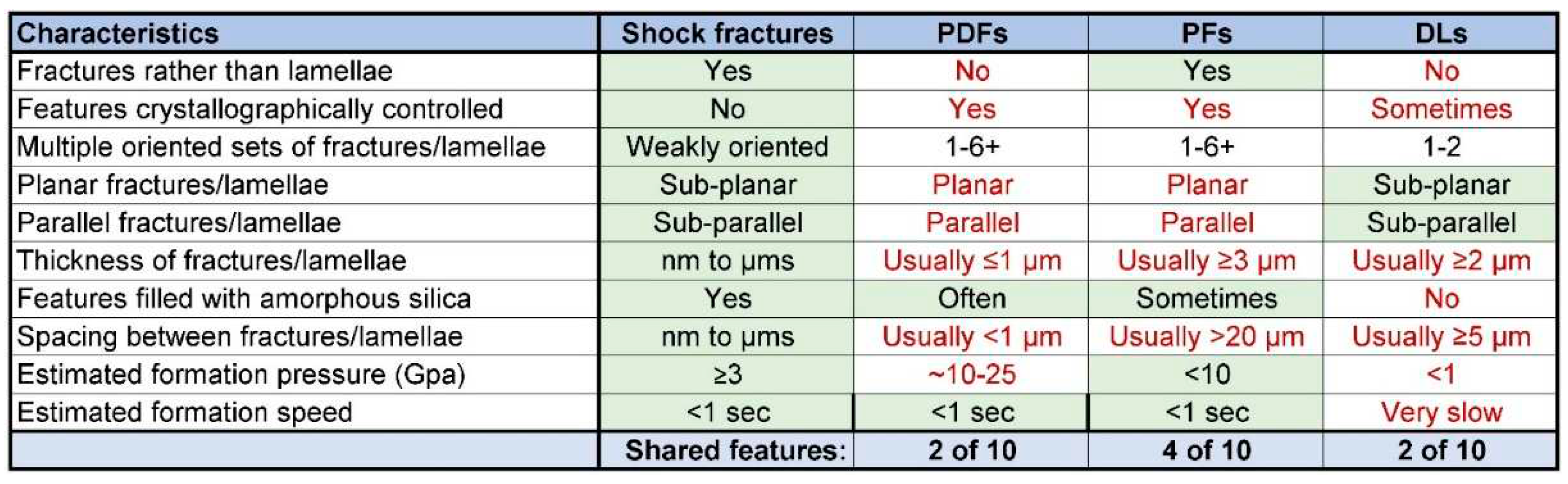The image size is (1568, 484).
Task: Click the '4 of 10' summary cell
Action: [x=1206, y=451]
